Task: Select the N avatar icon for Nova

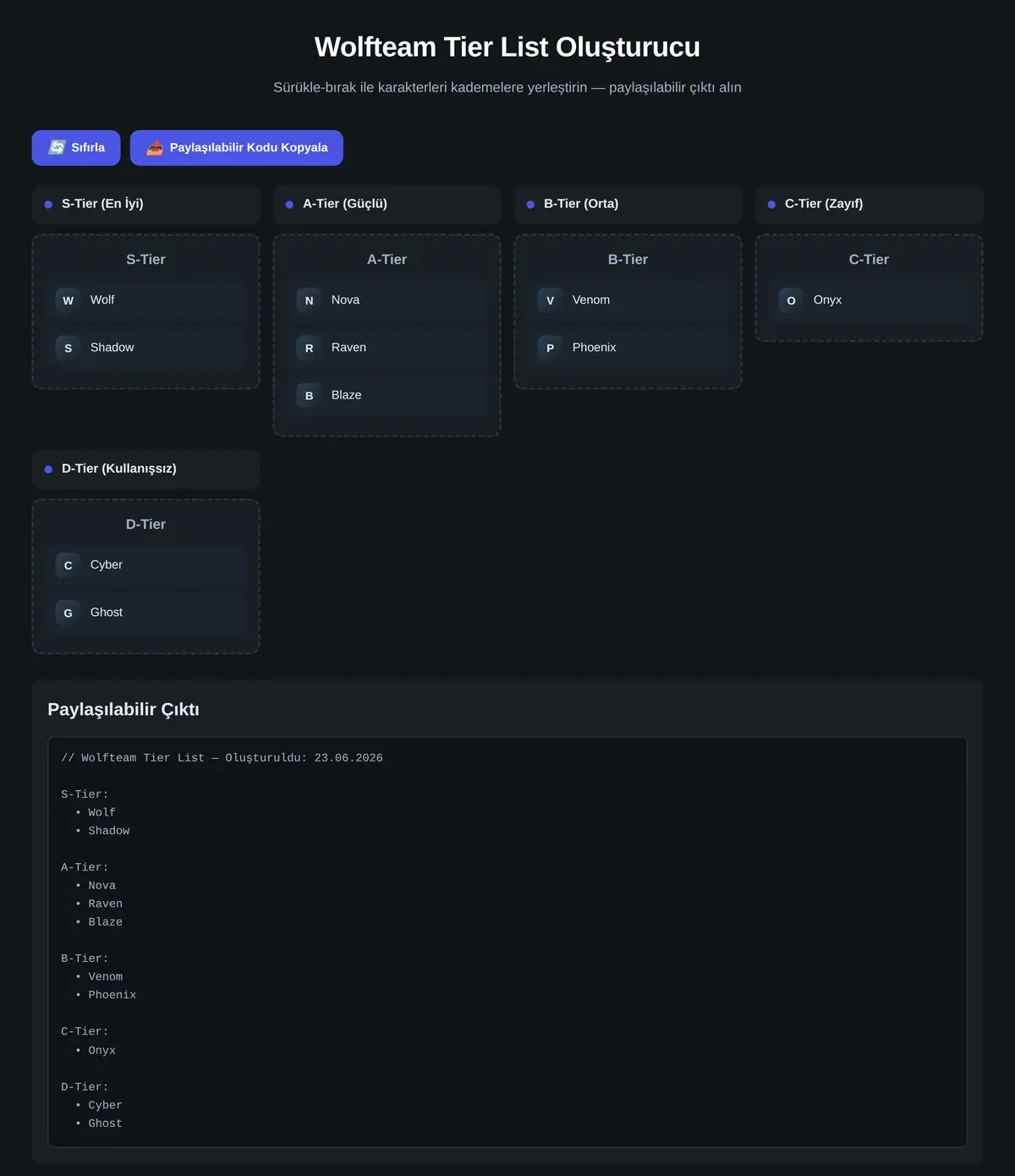Action: (x=310, y=300)
